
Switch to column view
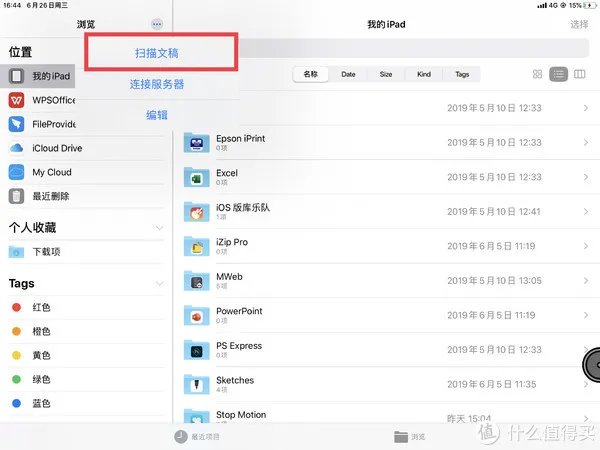pyautogui.click(x=579, y=74)
